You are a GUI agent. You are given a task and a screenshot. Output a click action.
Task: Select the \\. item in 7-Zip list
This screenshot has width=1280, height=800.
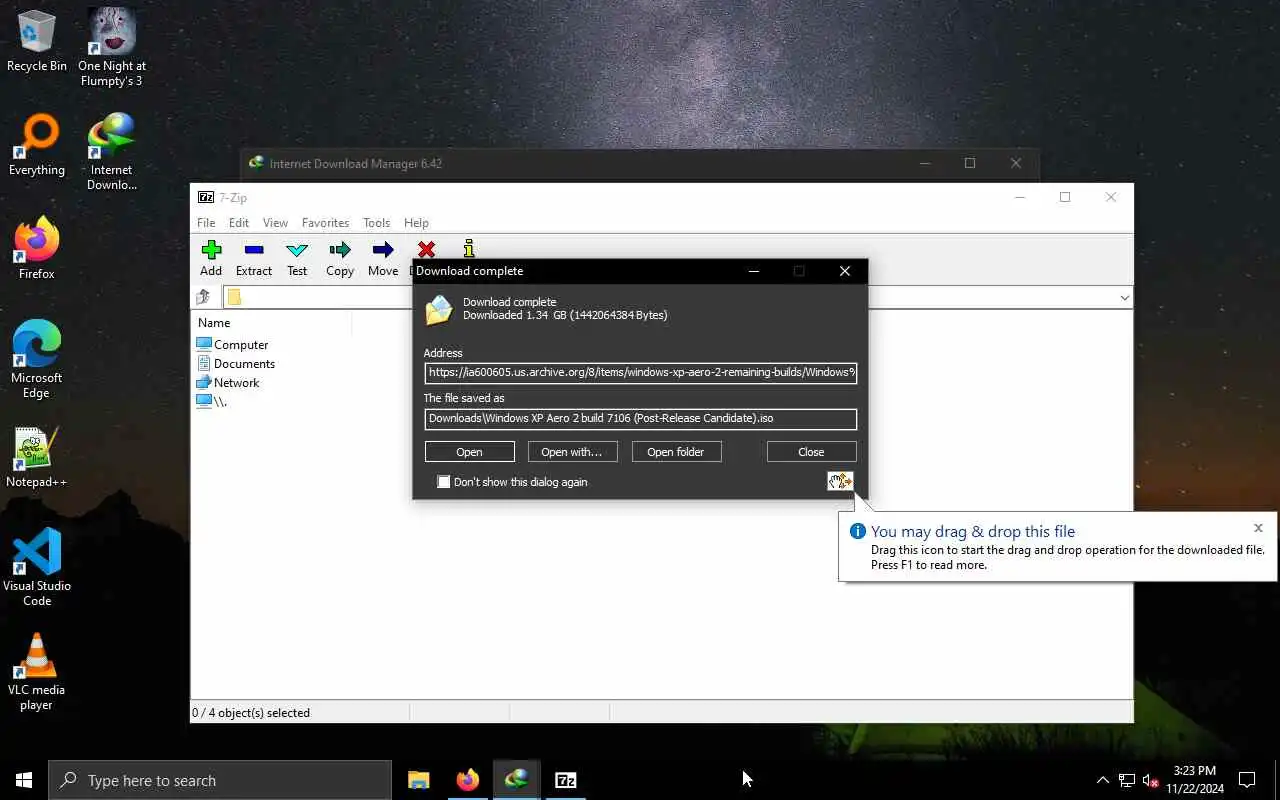click(212, 401)
